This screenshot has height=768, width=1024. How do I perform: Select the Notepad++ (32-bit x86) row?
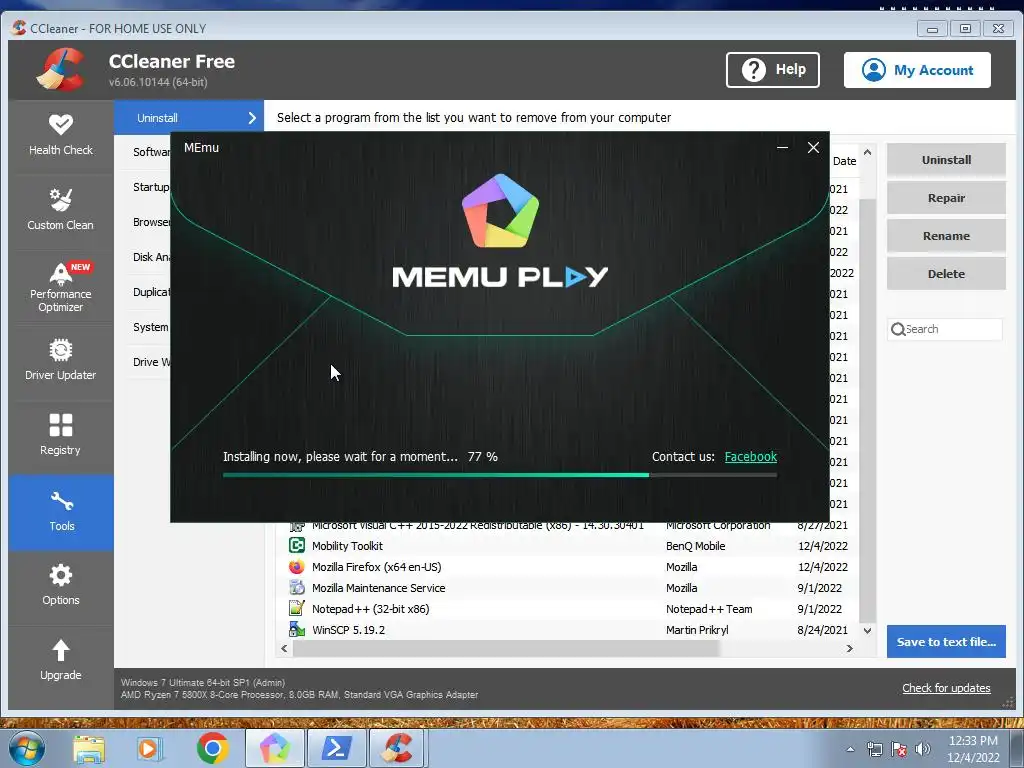coord(567,608)
